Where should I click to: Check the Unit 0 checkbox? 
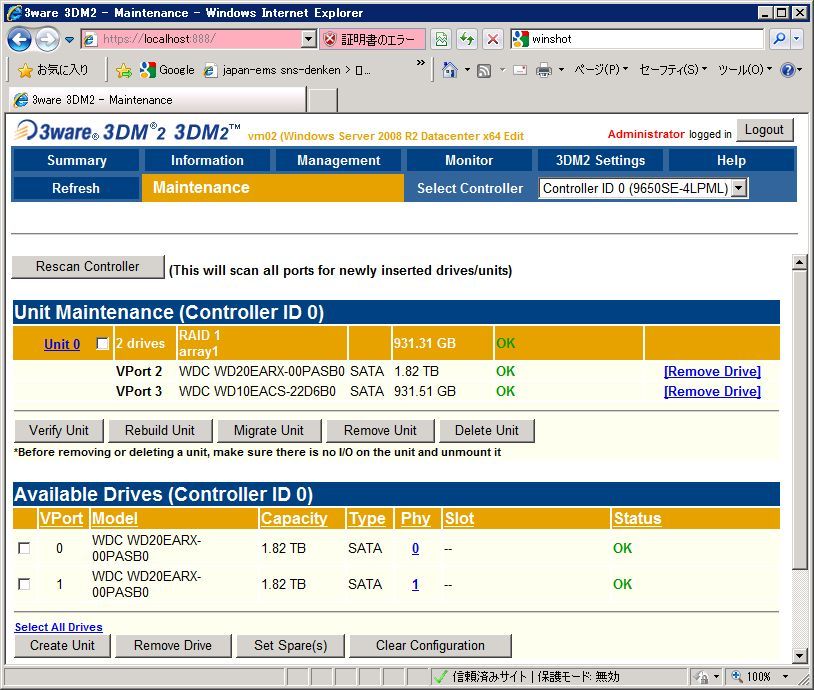point(103,344)
